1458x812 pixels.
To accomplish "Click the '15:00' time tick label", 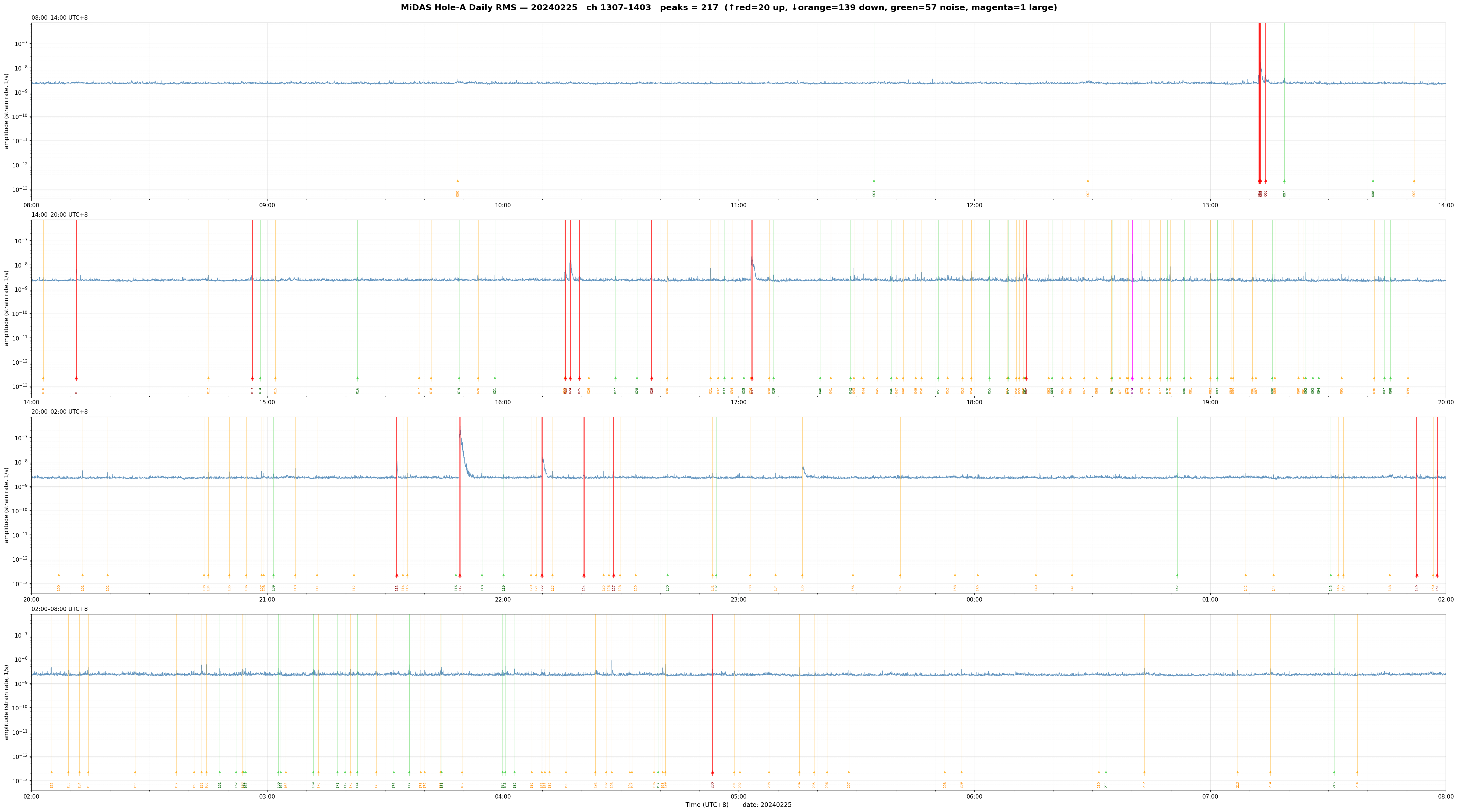I will (x=267, y=402).
